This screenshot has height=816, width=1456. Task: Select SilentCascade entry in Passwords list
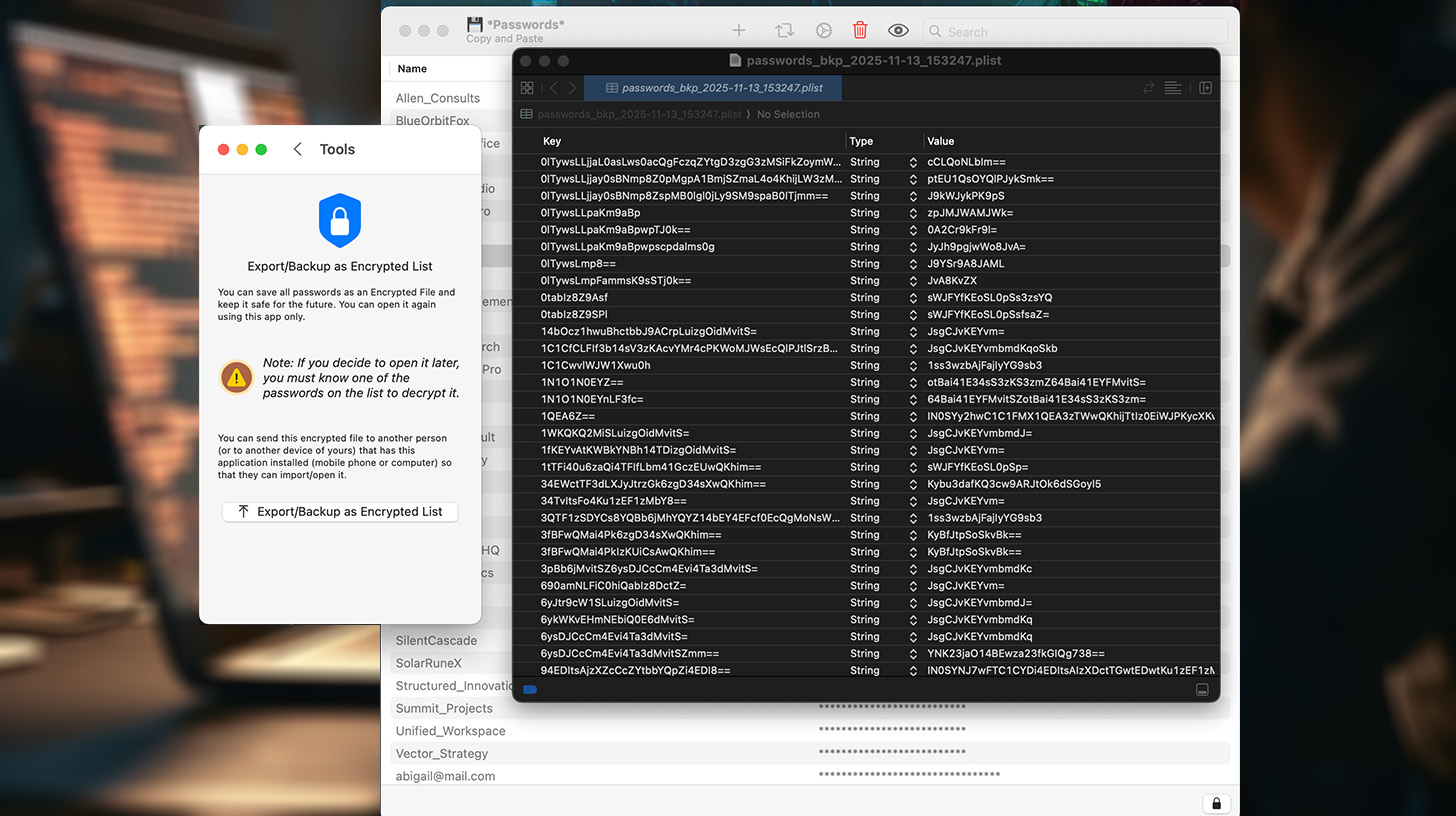click(x=436, y=640)
